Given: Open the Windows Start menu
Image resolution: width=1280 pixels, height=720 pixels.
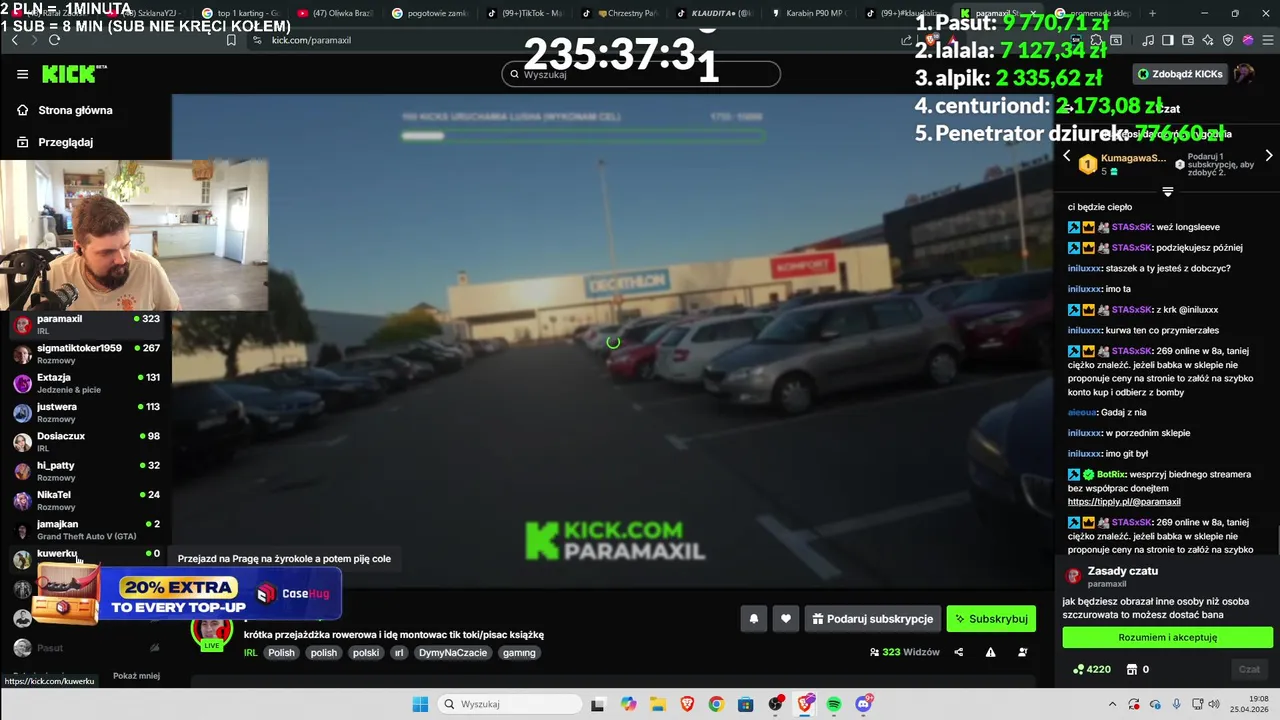Looking at the screenshot, I should point(420,704).
